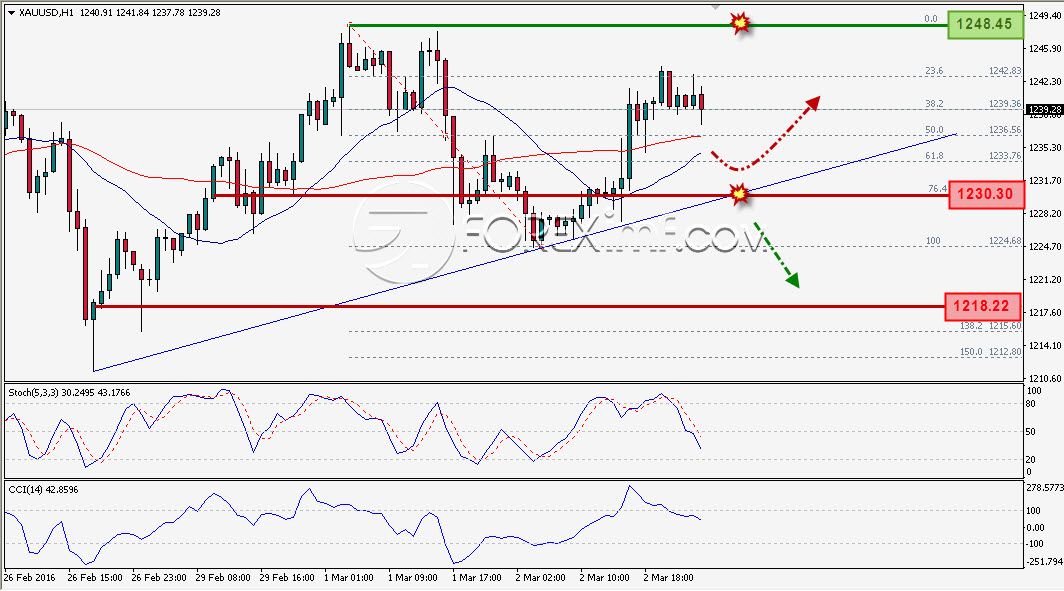Open the chart menu triangle beside XAUUSD,H1
This screenshot has height=591, width=1064.
pos(12,12)
